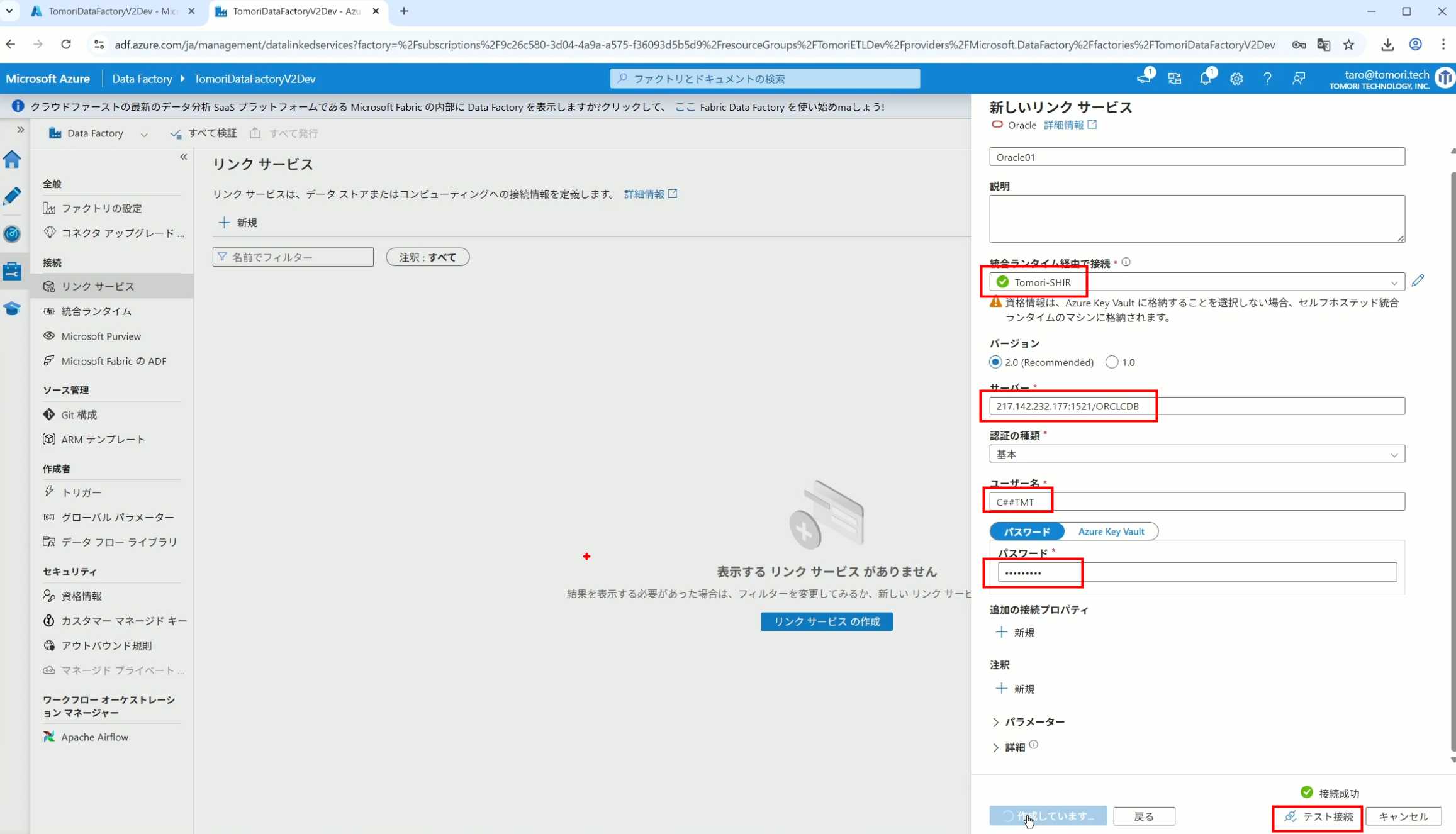
Task: Select the 1.0 version radio button
Action: click(x=1112, y=362)
